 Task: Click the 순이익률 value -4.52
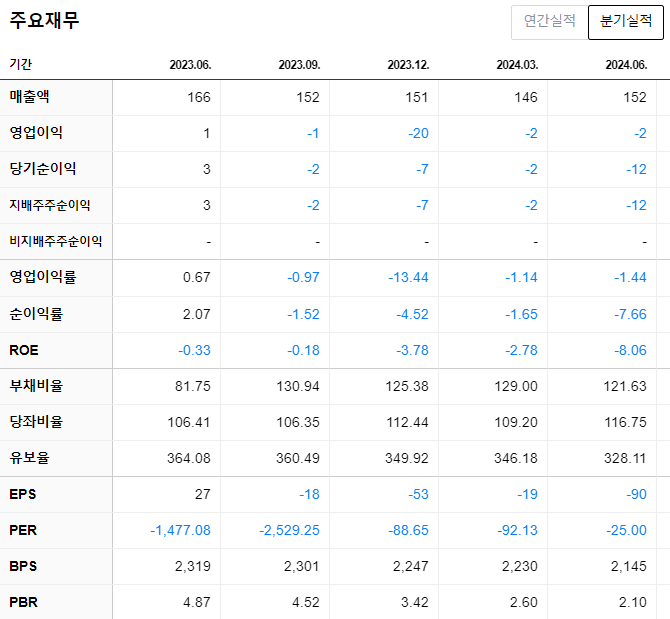pos(412,314)
